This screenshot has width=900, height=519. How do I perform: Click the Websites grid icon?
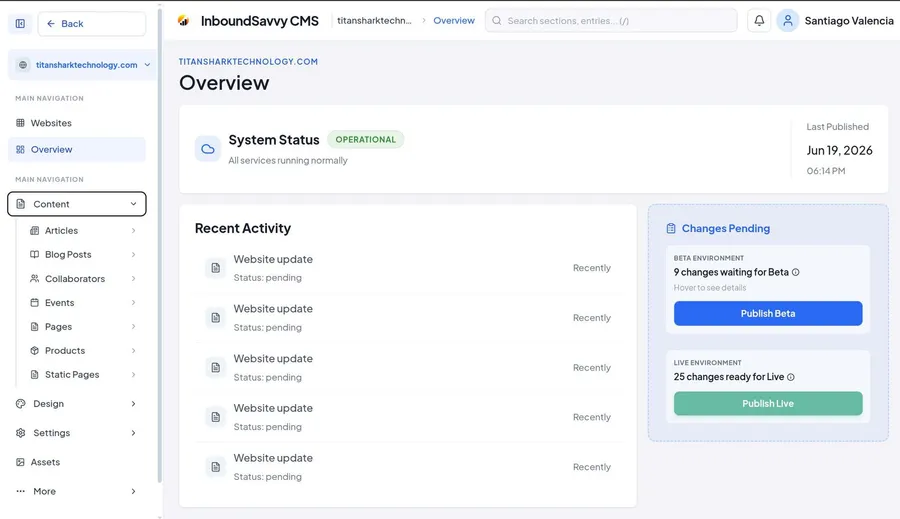pos(20,123)
